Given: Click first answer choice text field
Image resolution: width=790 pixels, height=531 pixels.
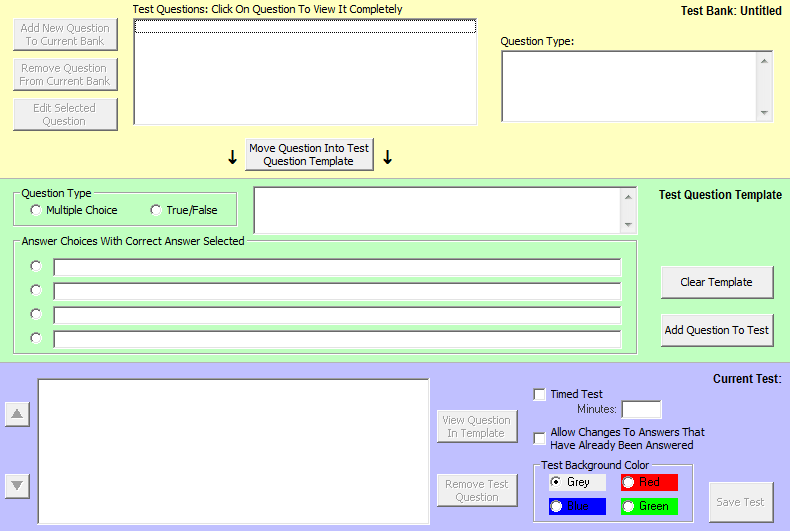Looking at the screenshot, I should pyautogui.click(x=337, y=267).
